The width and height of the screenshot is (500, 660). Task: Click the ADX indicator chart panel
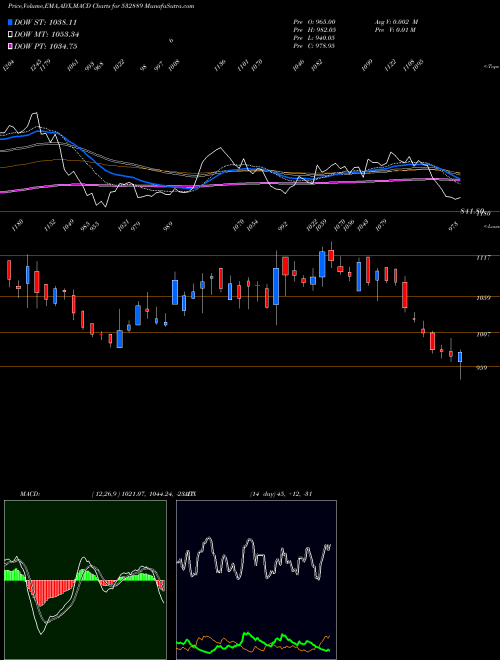(256, 580)
